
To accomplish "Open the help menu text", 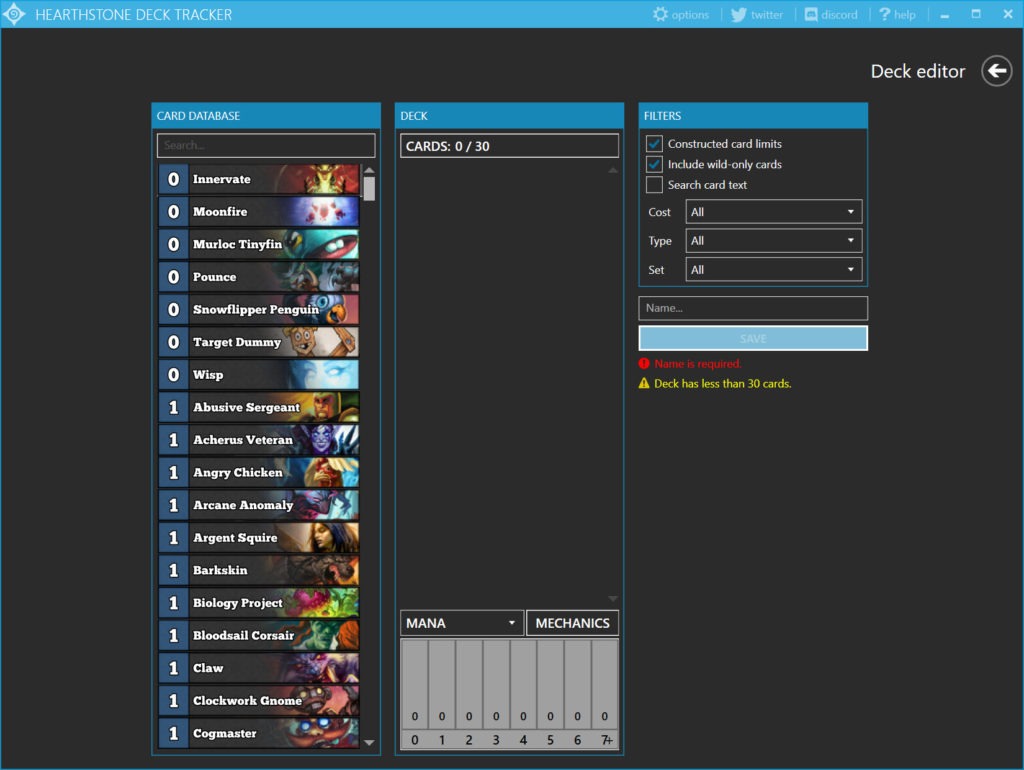I will (904, 14).
